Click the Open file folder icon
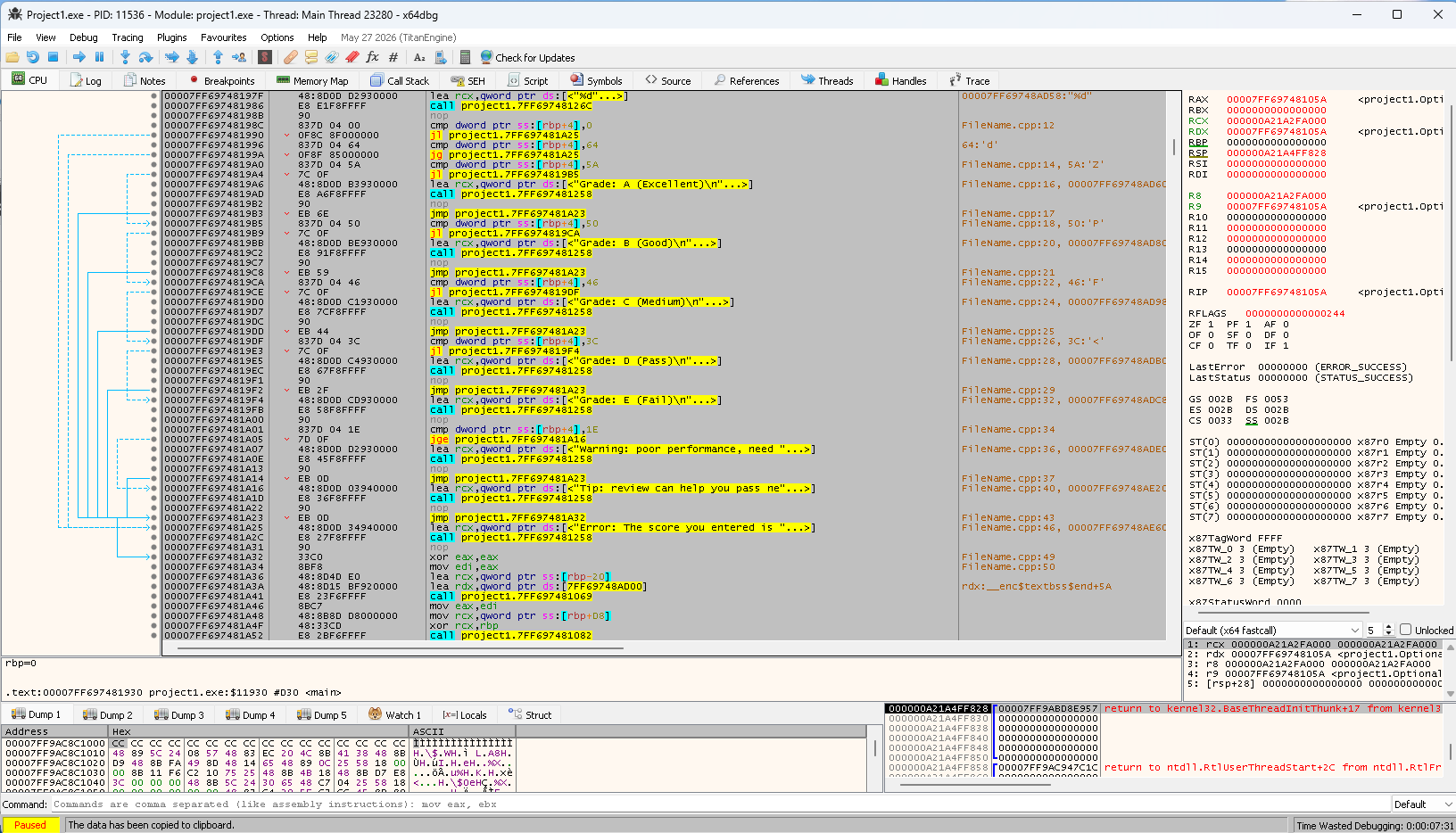 [12, 57]
